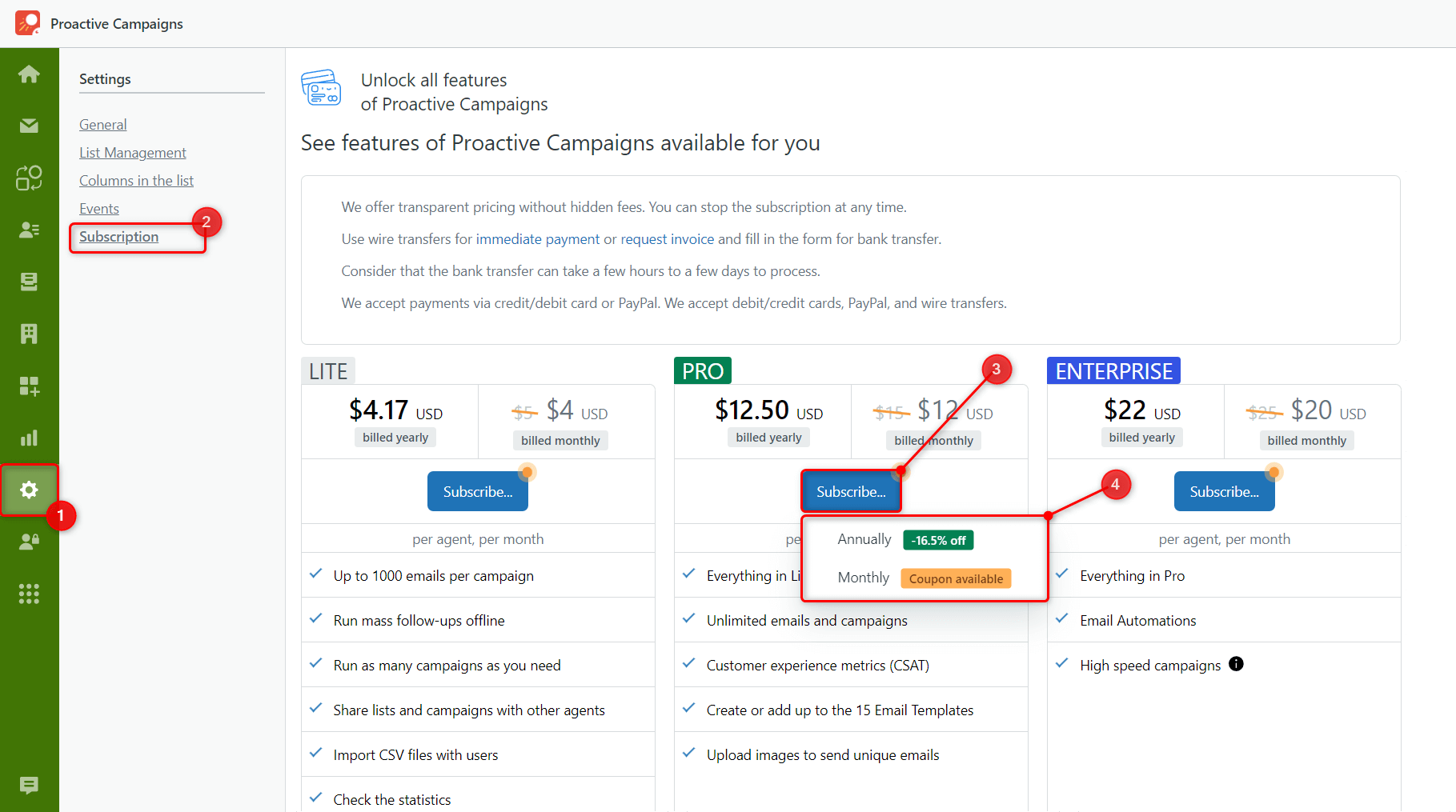Screen dimensions: 1456x812
Task: Click the Proactive Campaigns title text
Action: 117,24
